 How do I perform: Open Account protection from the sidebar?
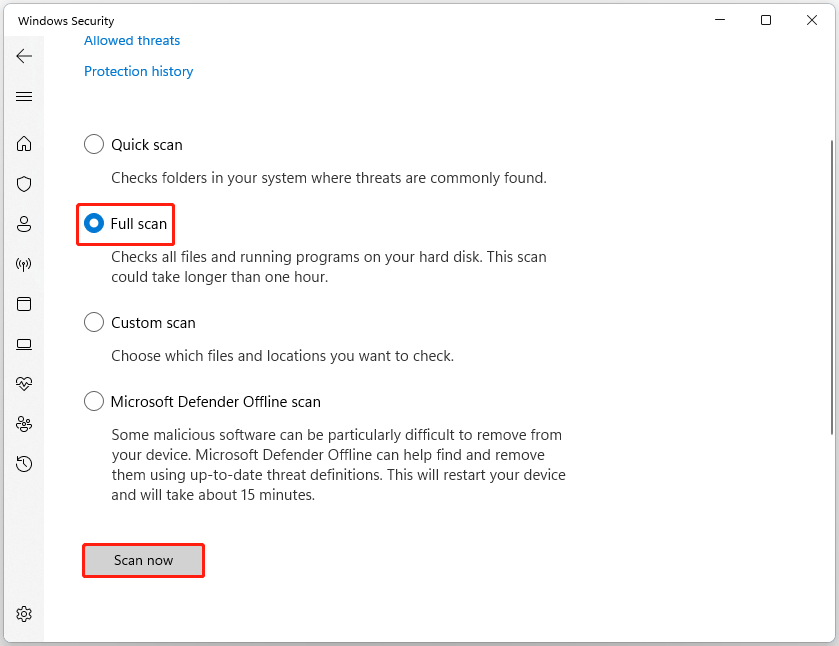pos(24,224)
